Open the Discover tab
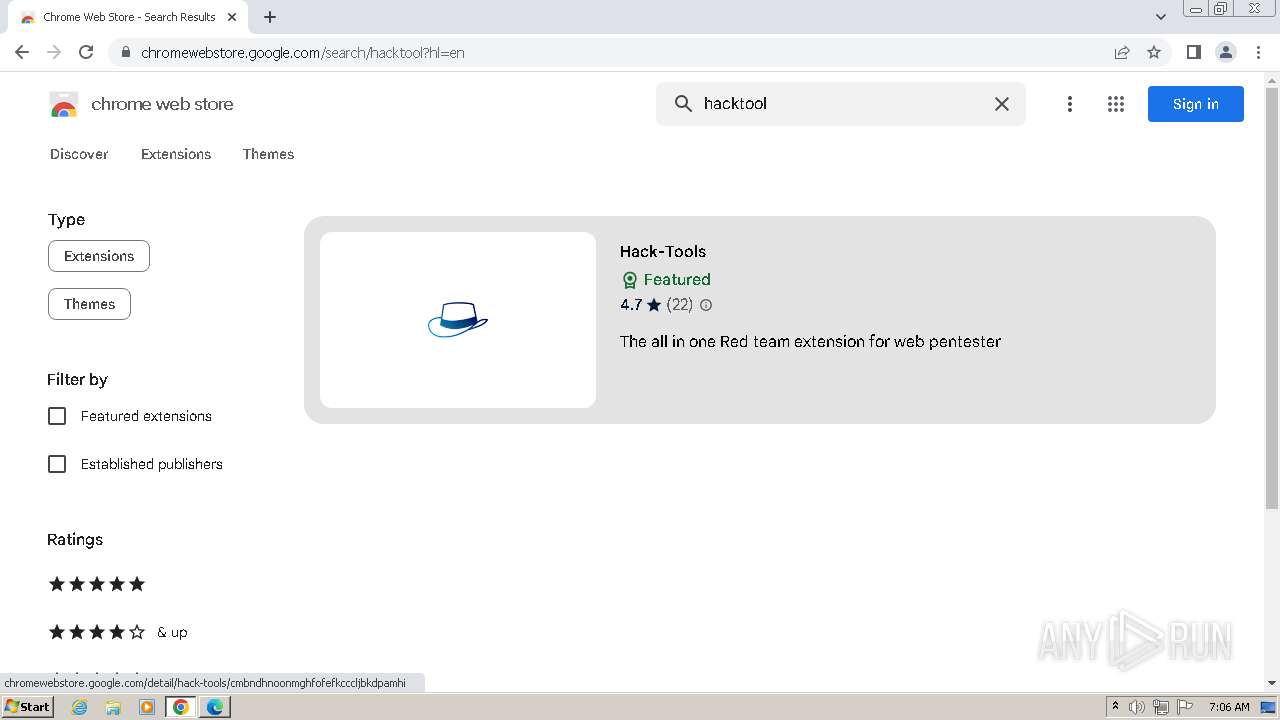Image resolution: width=1280 pixels, height=720 pixels. click(x=79, y=154)
